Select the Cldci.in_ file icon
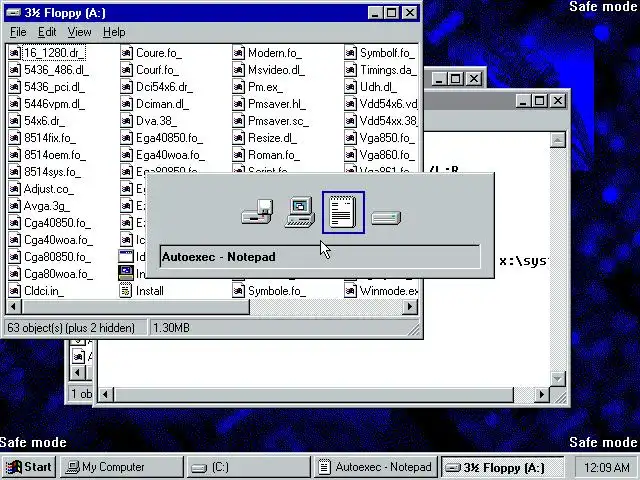Screen dimensions: 640x480 pyautogui.click(x=14, y=291)
